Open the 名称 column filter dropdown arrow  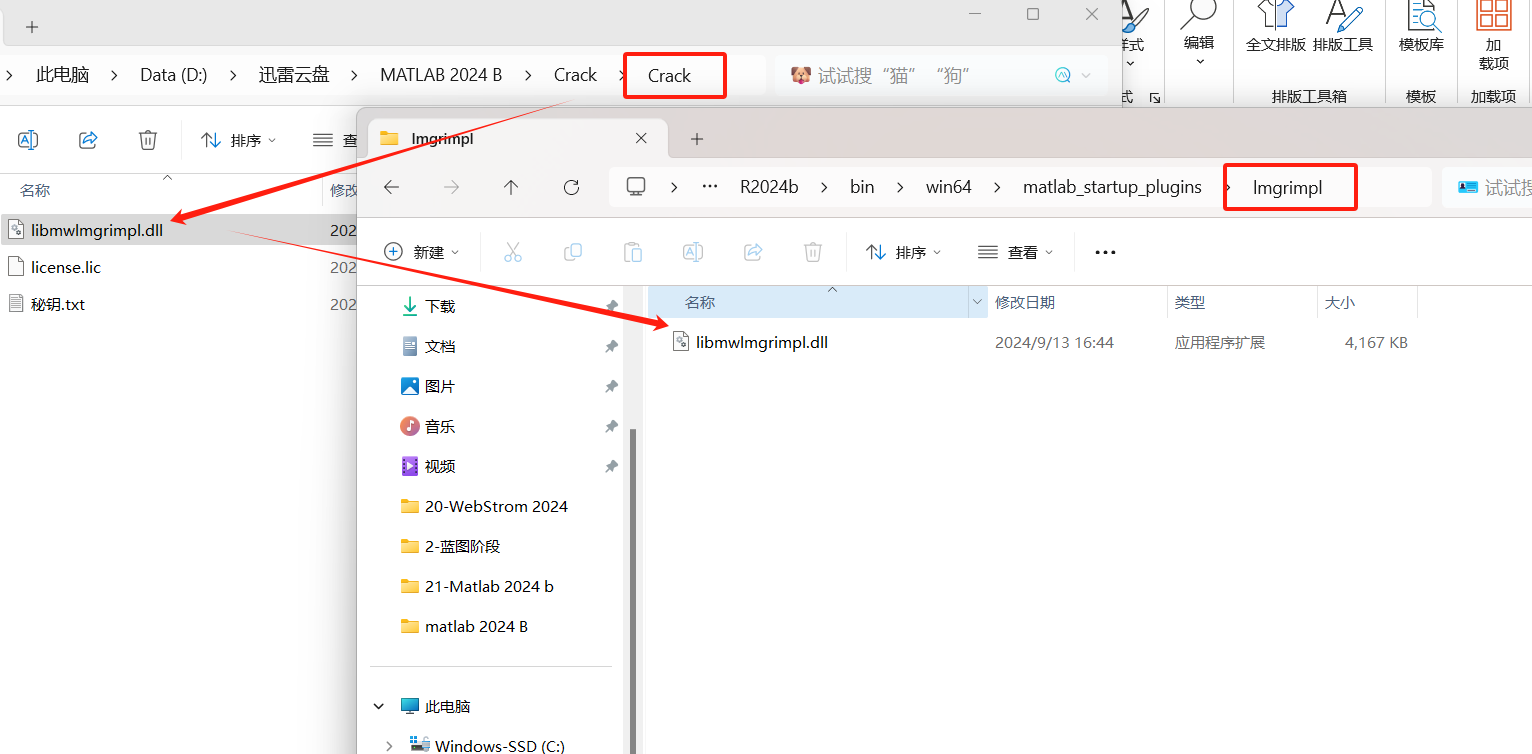(977, 302)
